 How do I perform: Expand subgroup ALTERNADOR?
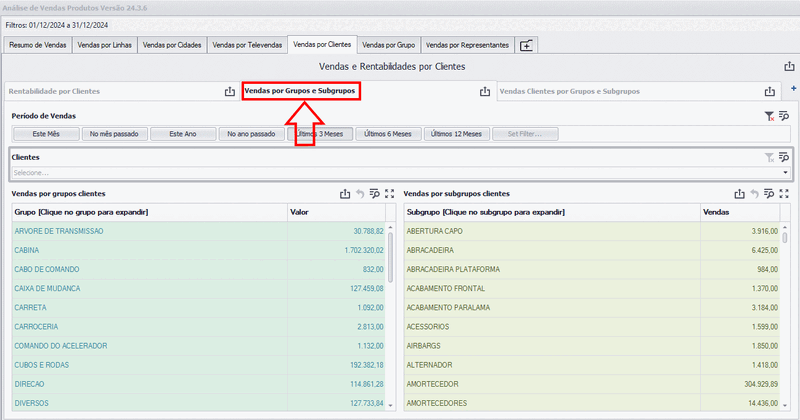429,365
